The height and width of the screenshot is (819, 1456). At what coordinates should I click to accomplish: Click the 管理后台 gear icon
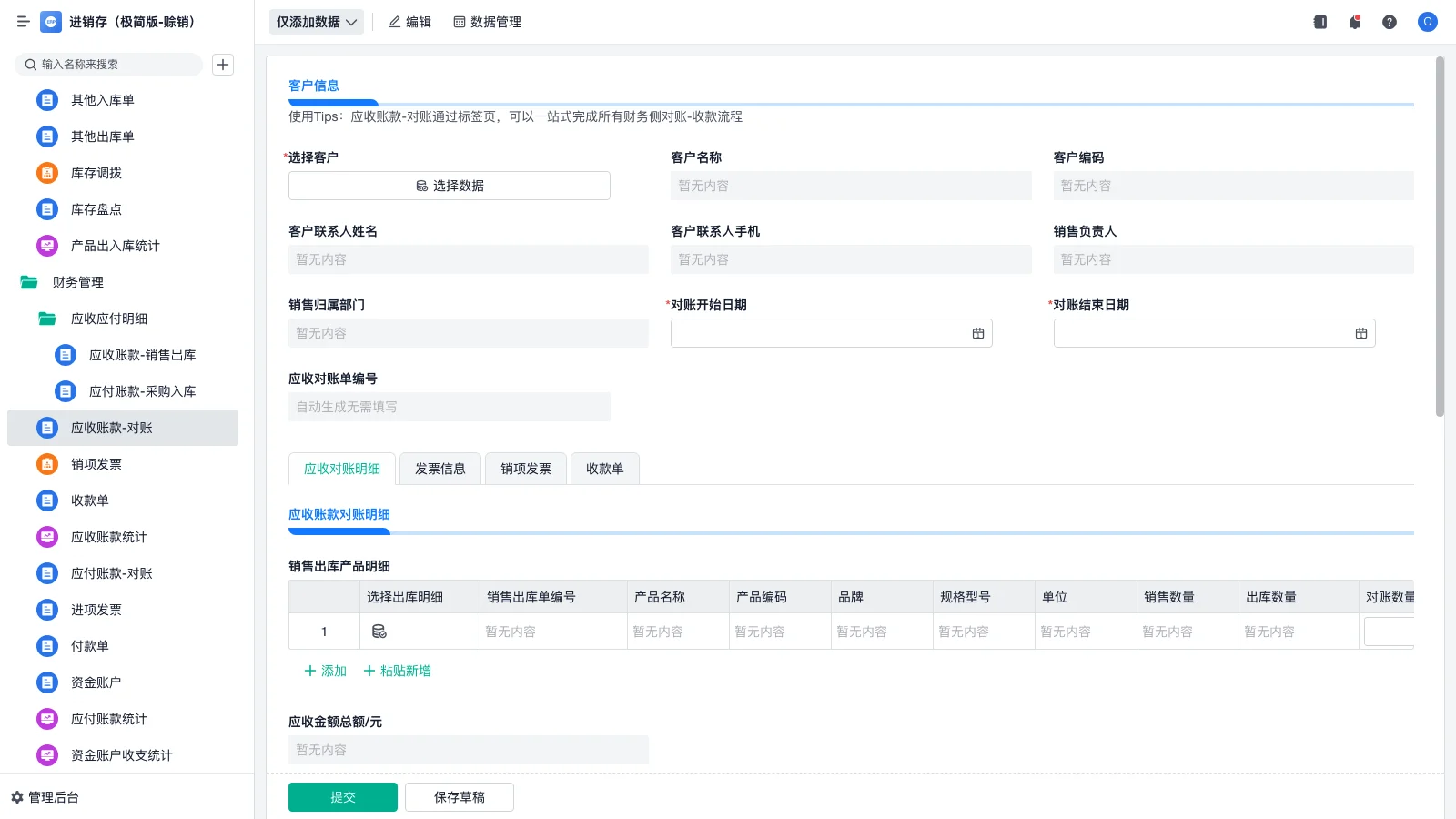click(17, 797)
